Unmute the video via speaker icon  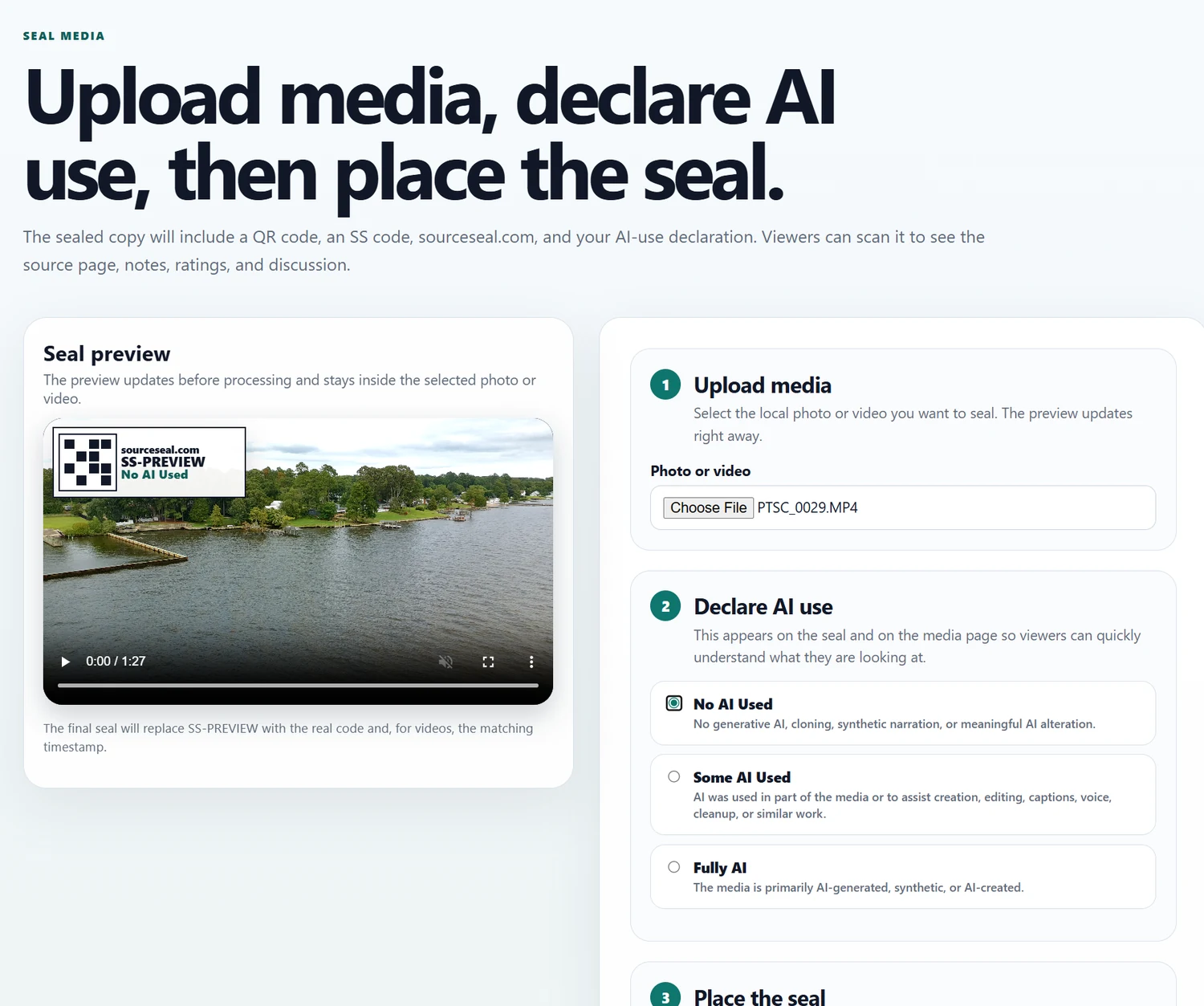pos(445,662)
